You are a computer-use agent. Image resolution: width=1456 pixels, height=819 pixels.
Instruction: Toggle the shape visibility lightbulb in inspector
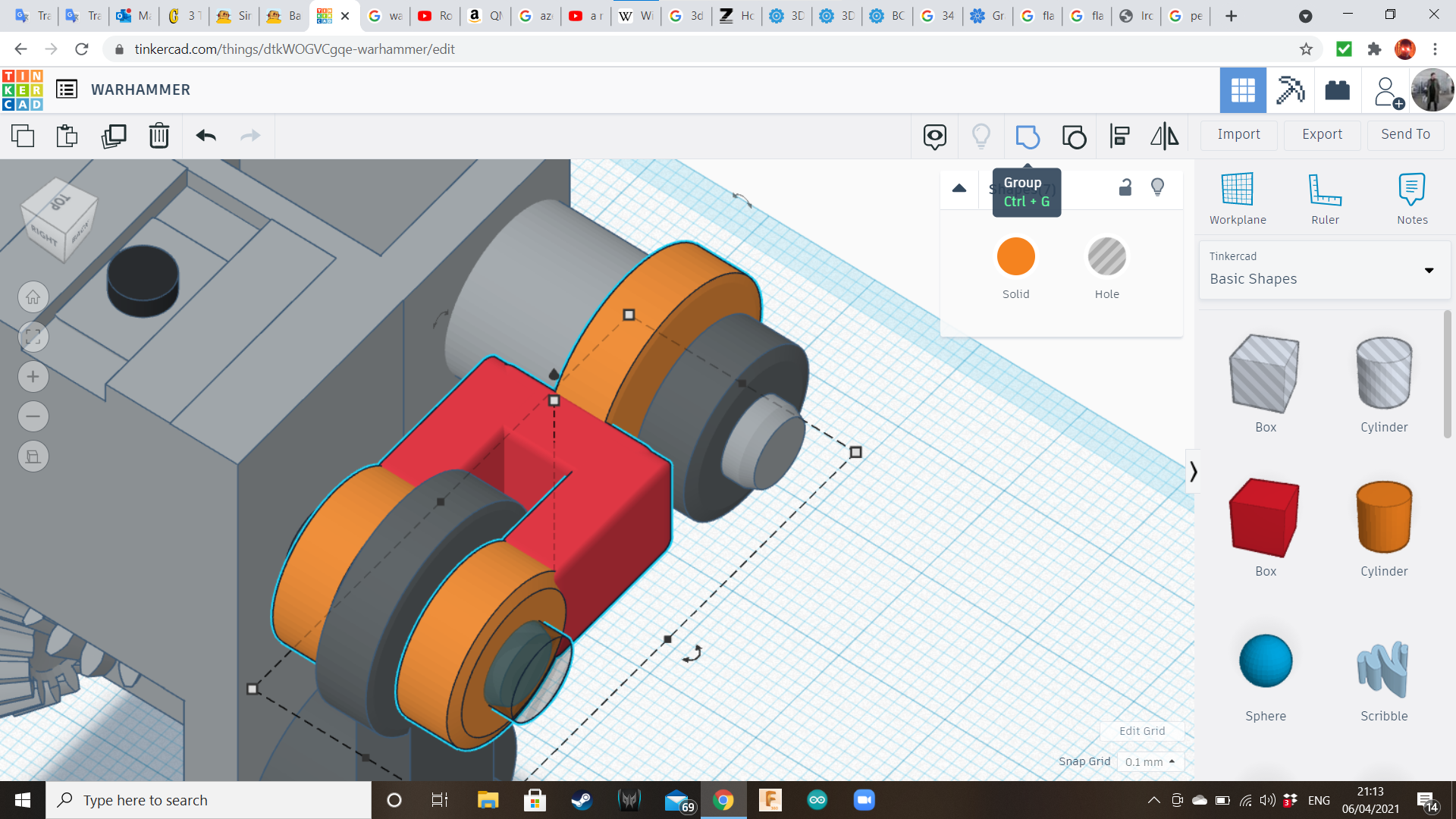1157,187
